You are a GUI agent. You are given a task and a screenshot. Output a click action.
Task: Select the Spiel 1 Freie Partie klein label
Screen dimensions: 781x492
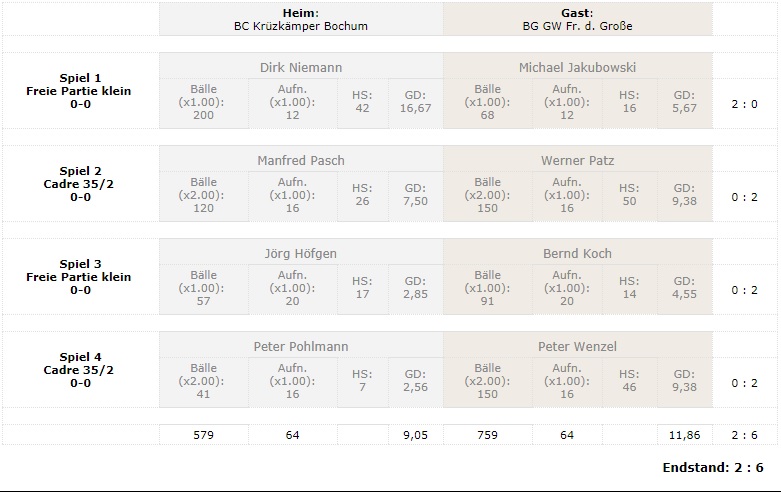(79, 91)
